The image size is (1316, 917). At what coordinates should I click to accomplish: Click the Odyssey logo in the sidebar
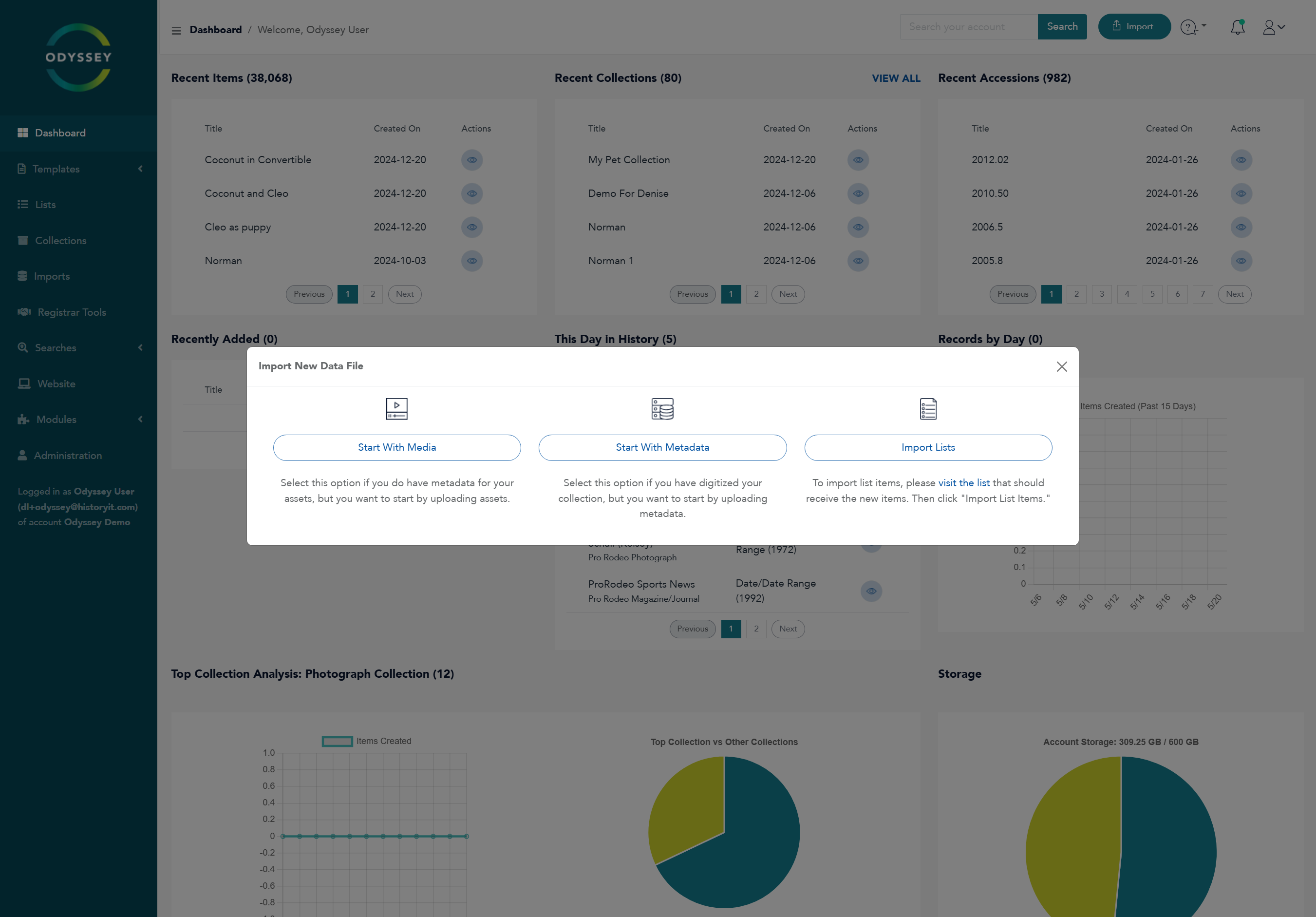tap(78, 57)
